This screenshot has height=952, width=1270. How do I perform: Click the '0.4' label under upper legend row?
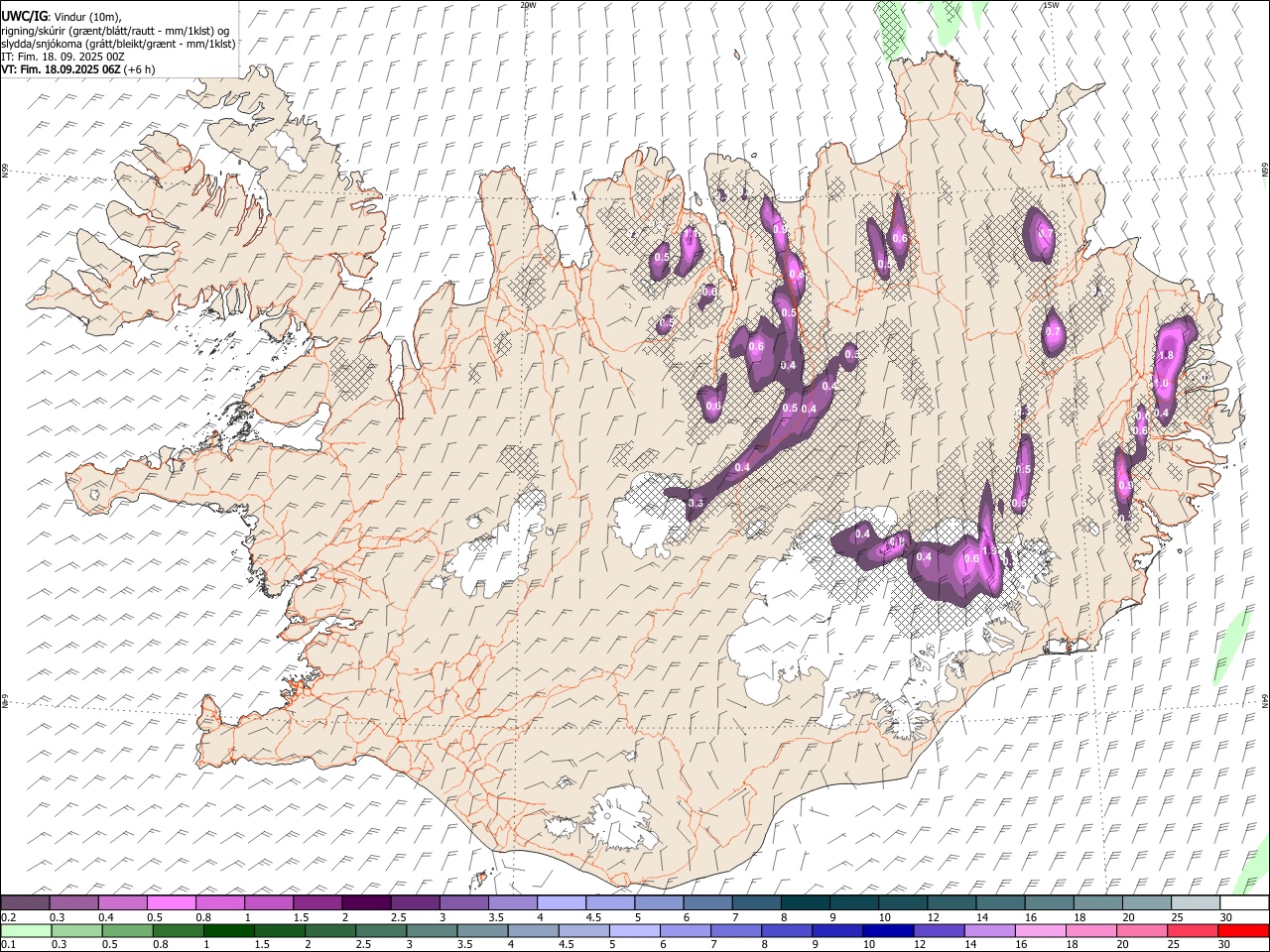106,917
